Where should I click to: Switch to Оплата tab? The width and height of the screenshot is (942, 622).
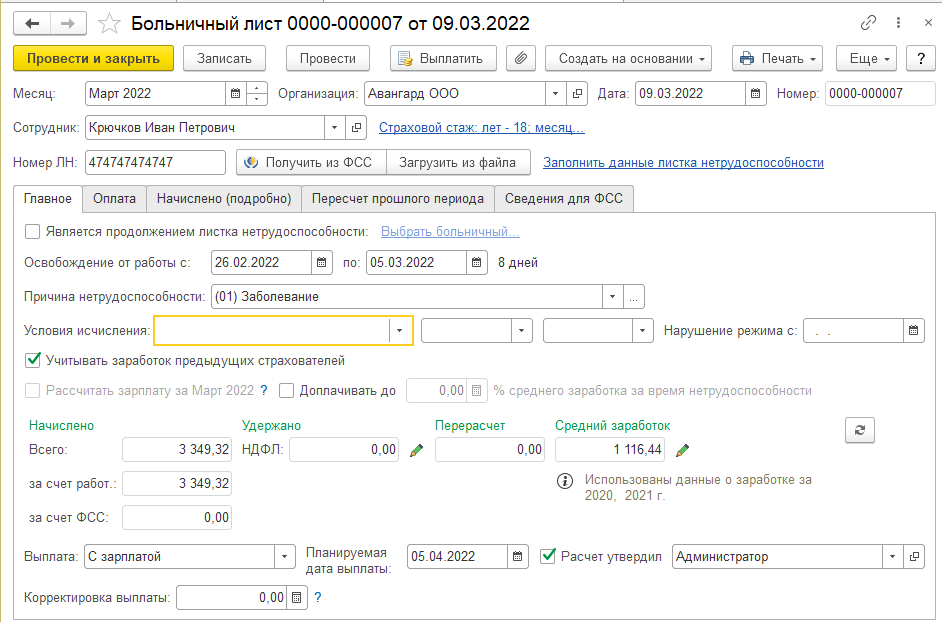click(114, 199)
